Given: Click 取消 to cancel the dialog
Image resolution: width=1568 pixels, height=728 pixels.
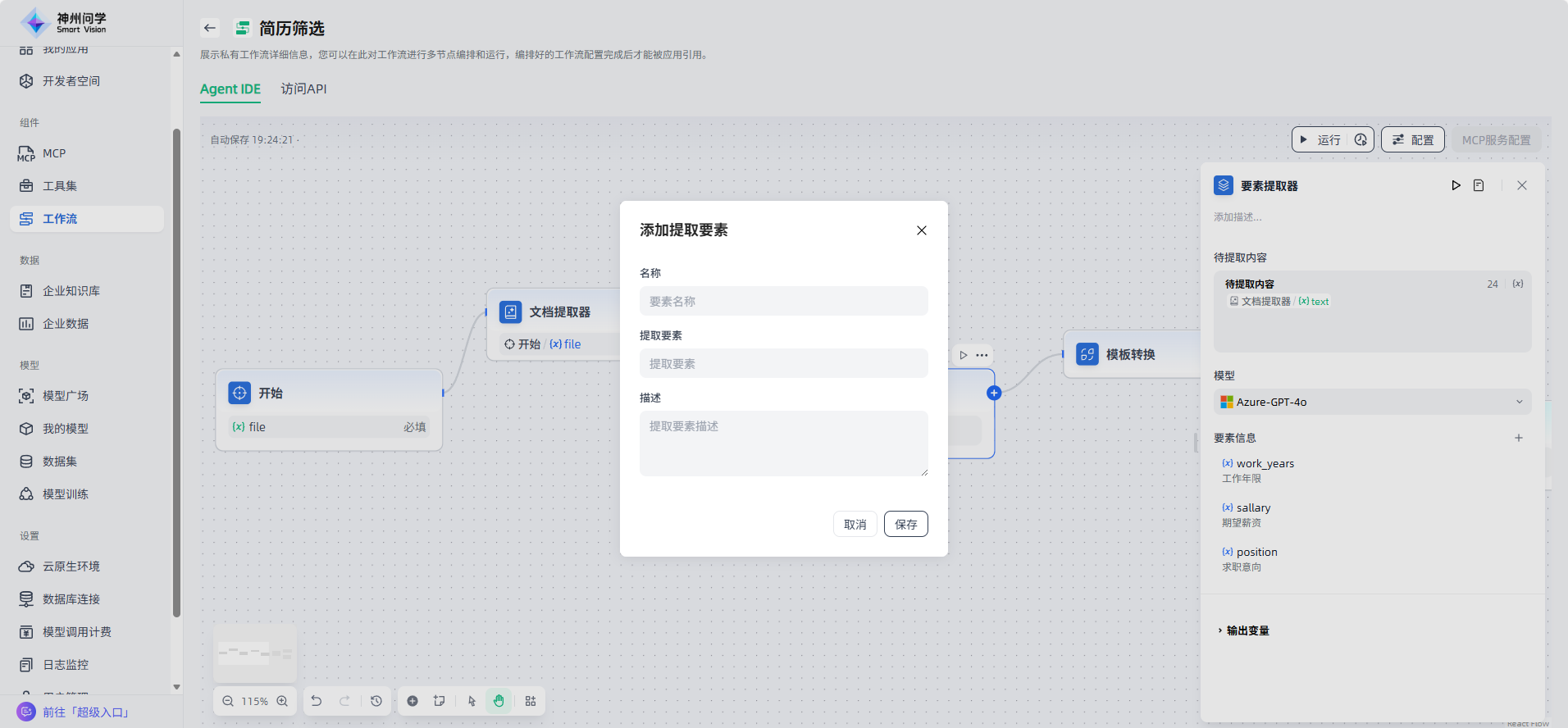Looking at the screenshot, I should (x=855, y=524).
